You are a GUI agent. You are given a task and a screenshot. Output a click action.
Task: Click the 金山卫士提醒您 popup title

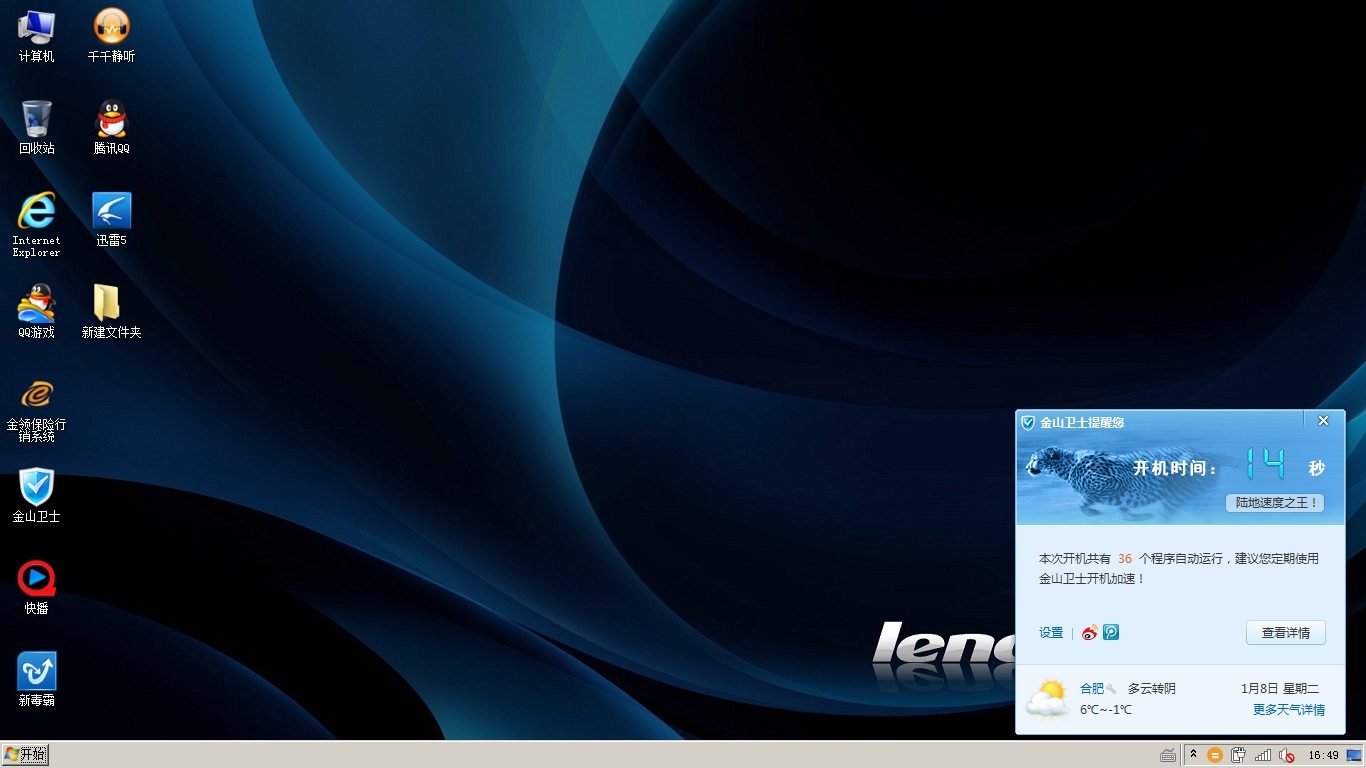tap(1082, 423)
